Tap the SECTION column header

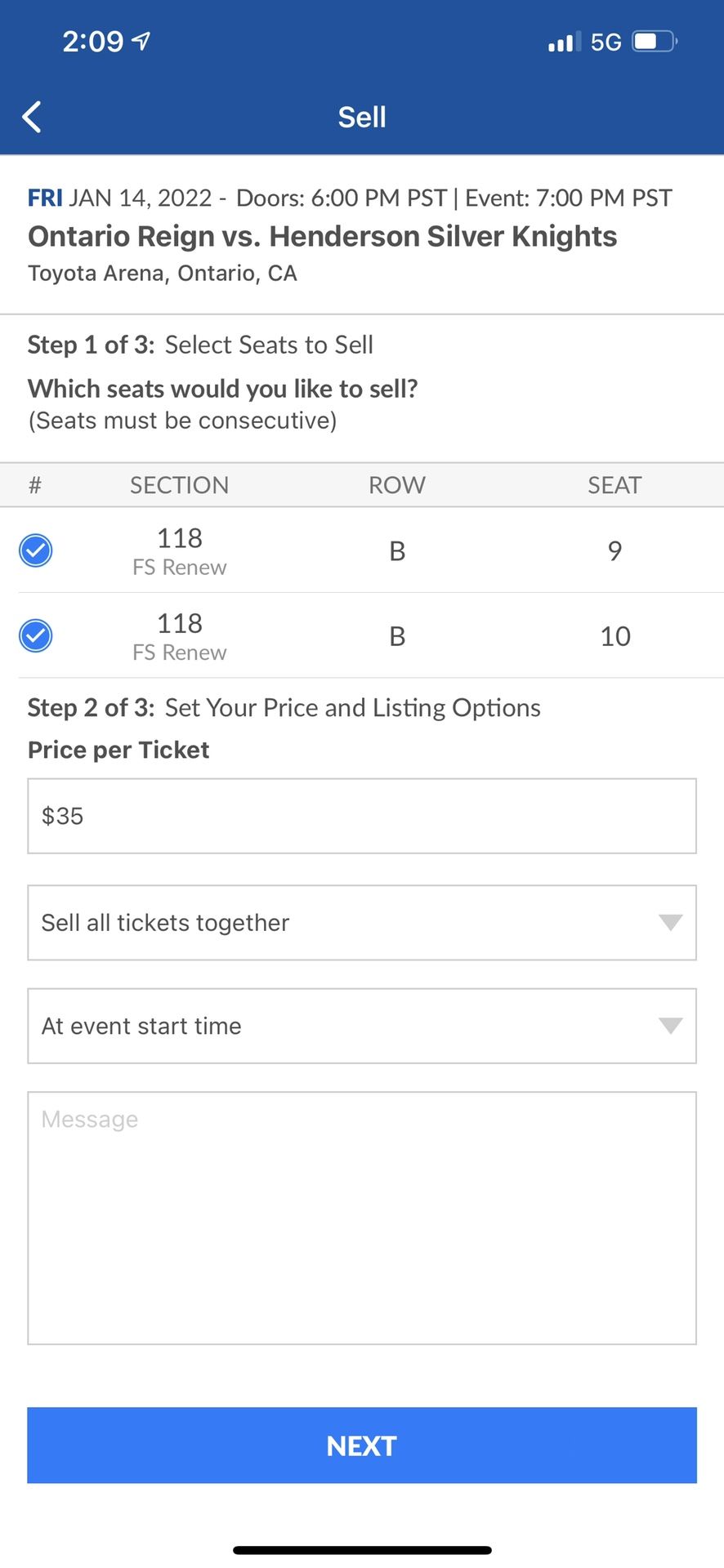click(x=179, y=485)
